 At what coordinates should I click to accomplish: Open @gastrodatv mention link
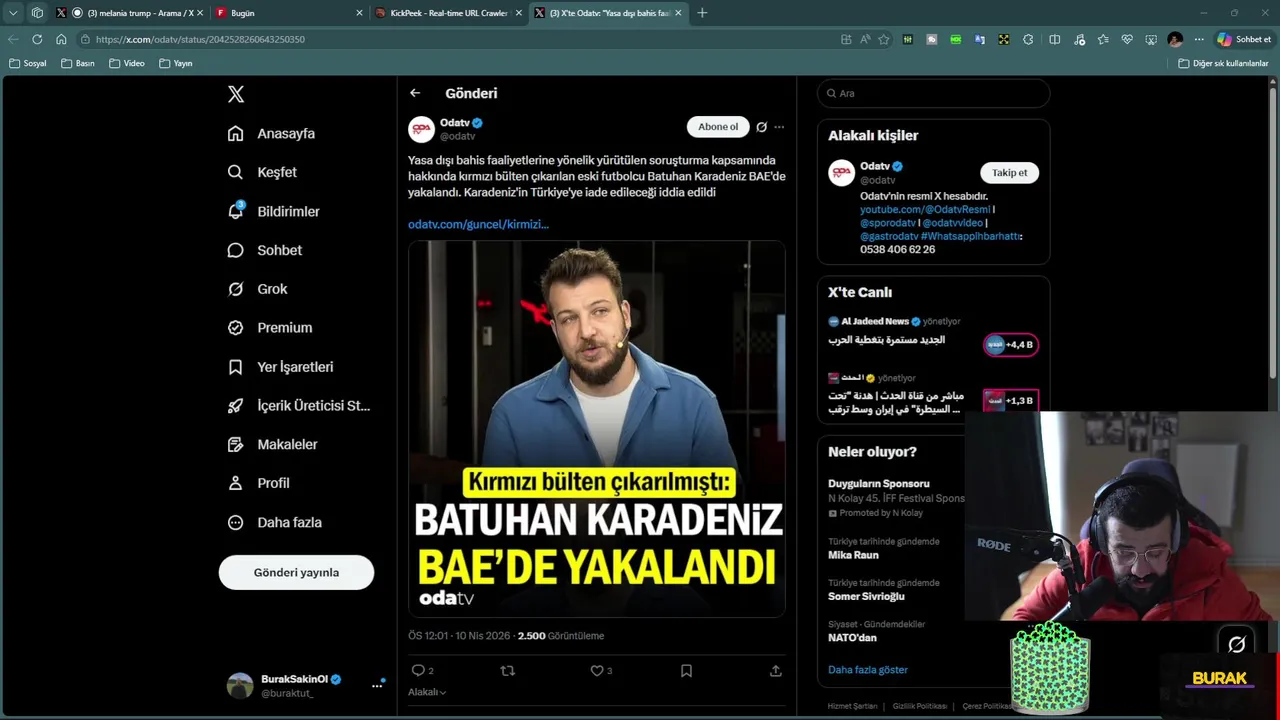point(888,236)
